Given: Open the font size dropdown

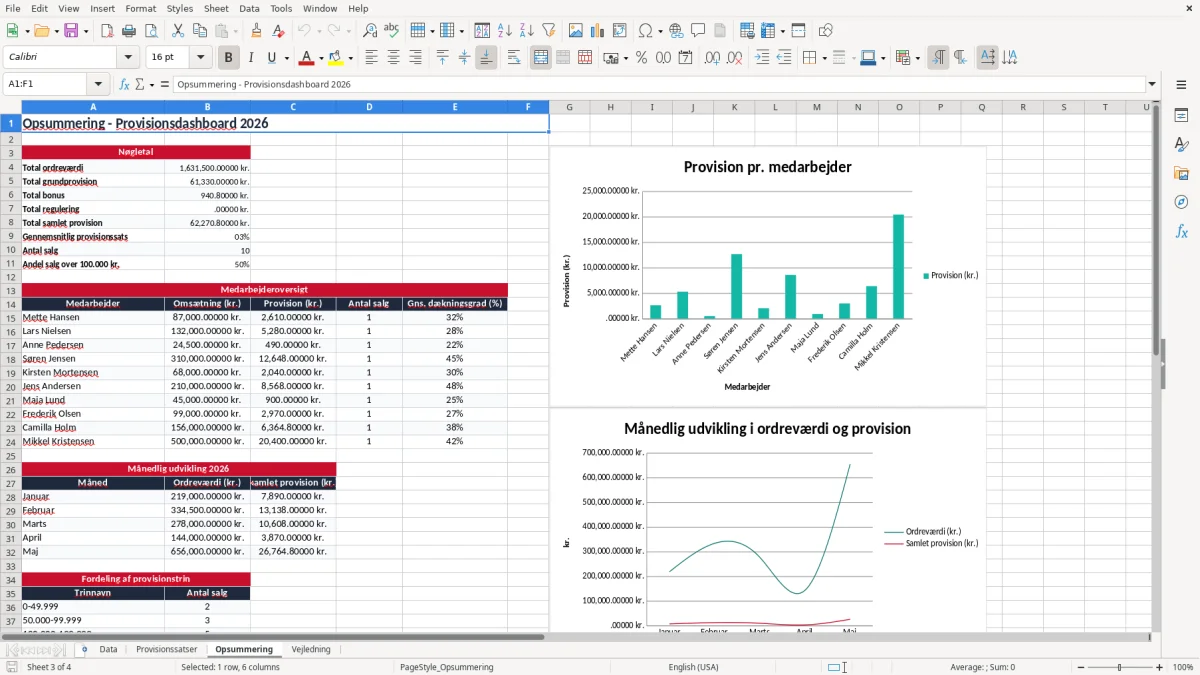Looking at the screenshot, I should [201, 58].
